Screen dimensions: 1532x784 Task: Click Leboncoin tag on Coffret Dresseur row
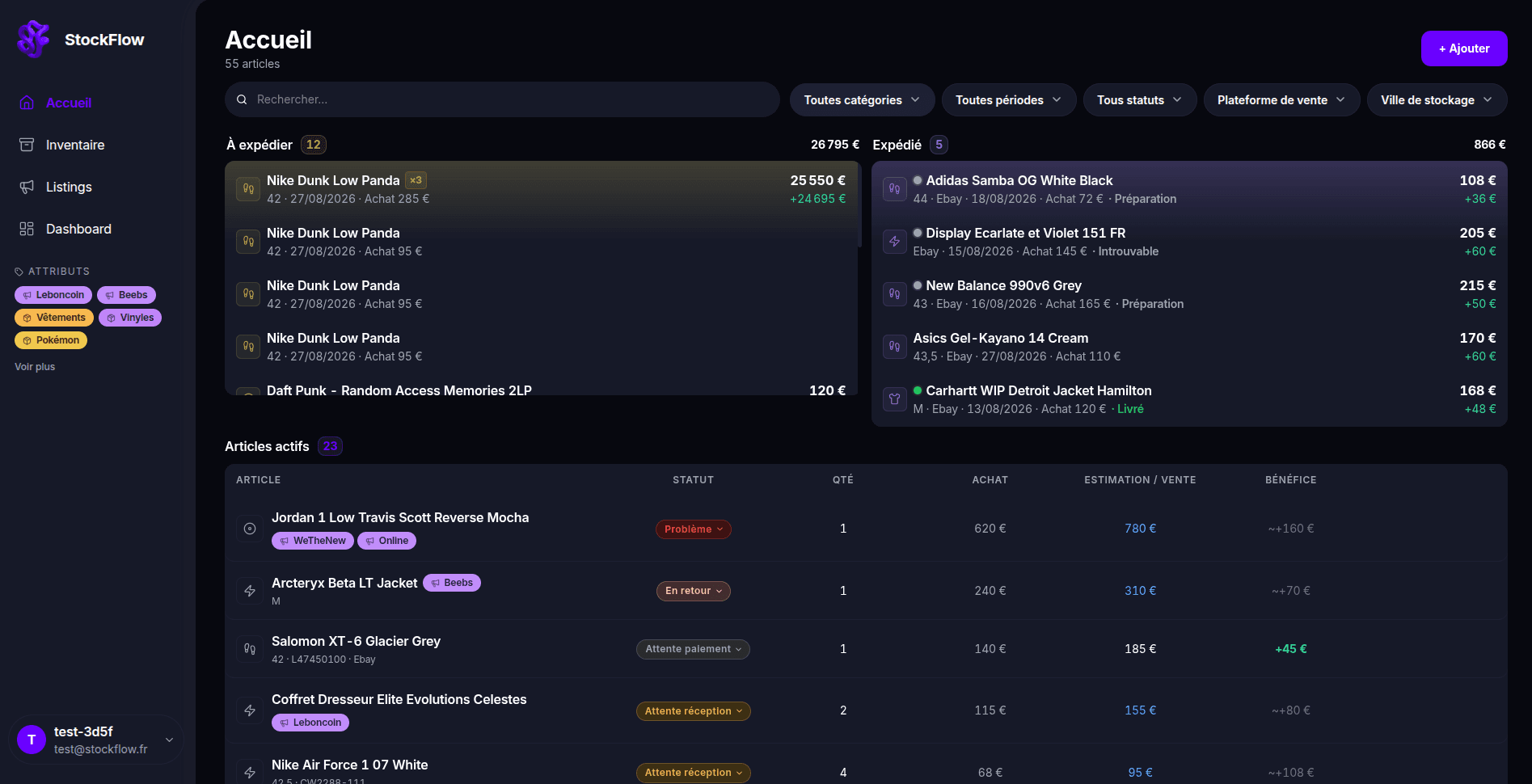point(310,723)
